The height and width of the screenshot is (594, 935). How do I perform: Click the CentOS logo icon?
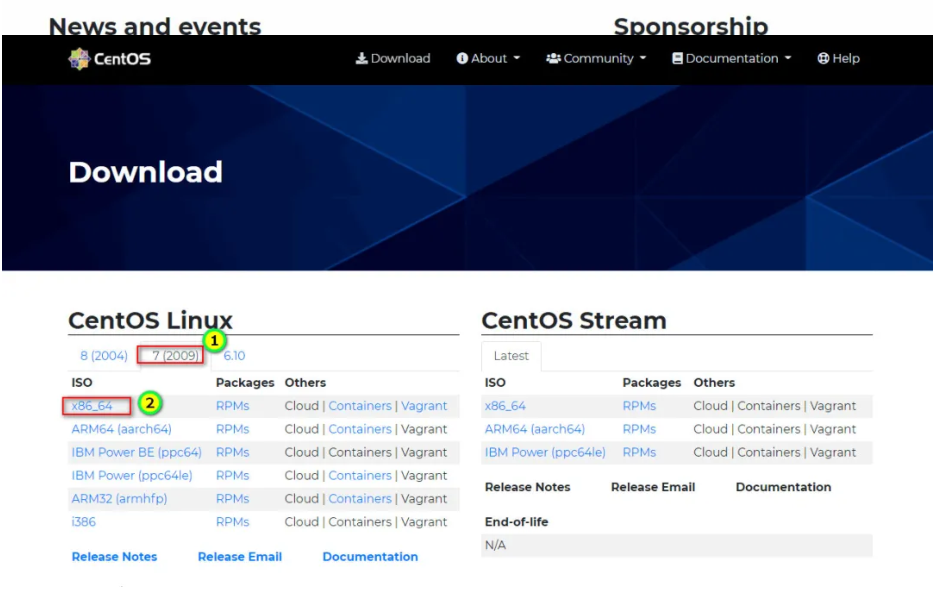pyautogui.click(x=79, y=58)
